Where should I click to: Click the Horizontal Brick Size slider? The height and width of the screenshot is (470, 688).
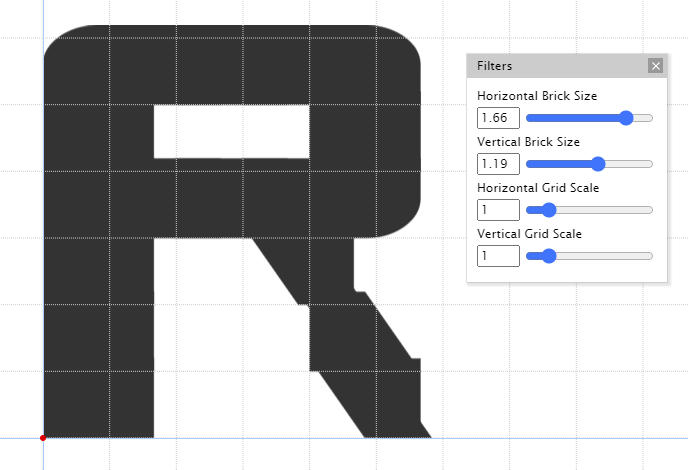point(589,118)
